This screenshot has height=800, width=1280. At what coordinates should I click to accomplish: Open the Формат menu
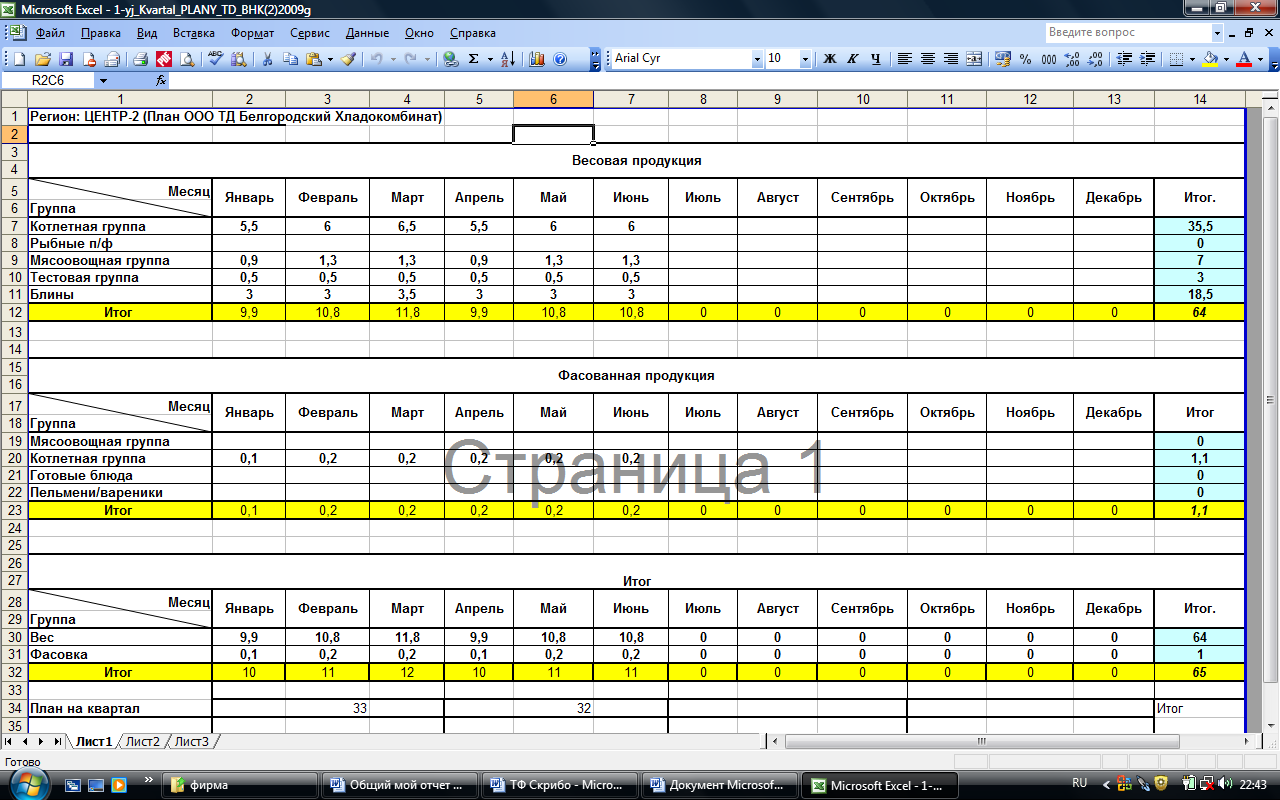(253, 33)
